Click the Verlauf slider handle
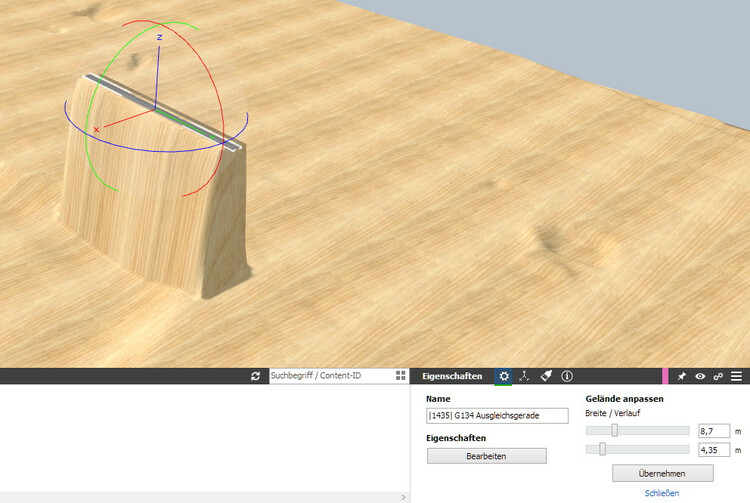750x503 pixels. click(x=602, y=449)
